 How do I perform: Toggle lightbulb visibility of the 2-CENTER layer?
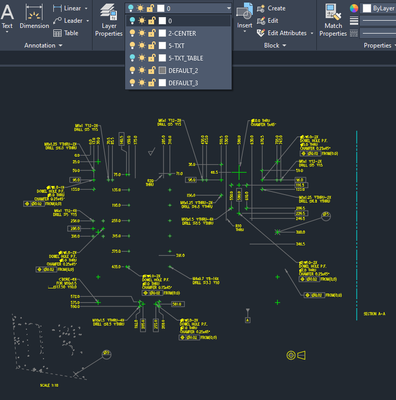(132, 33)
